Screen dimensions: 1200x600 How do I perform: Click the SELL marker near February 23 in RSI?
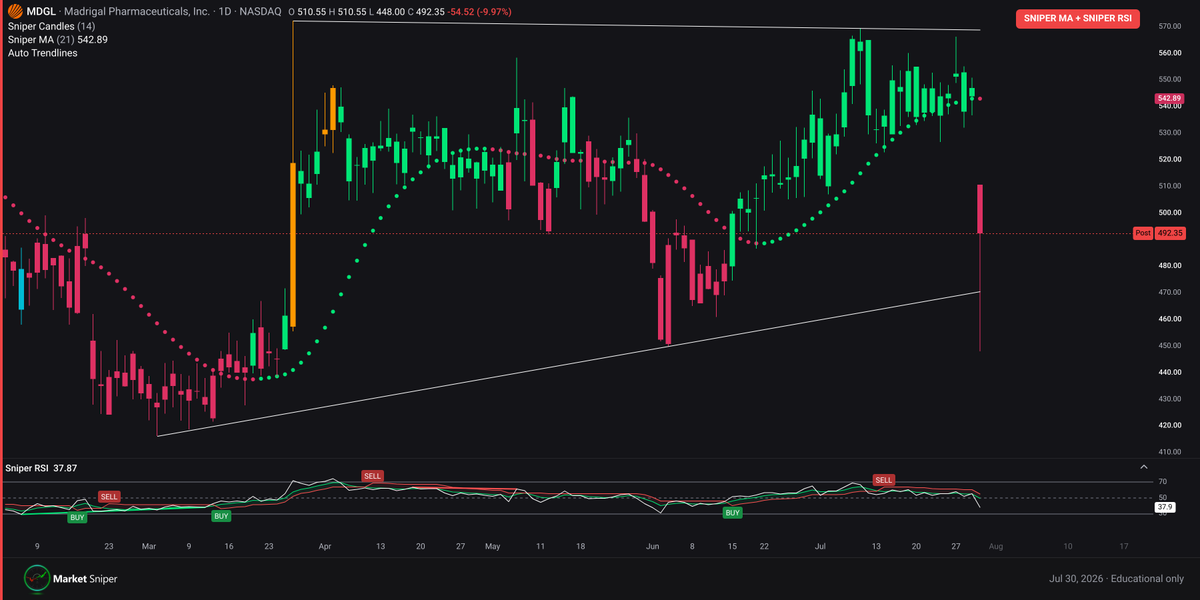click(x=109, y=496)
